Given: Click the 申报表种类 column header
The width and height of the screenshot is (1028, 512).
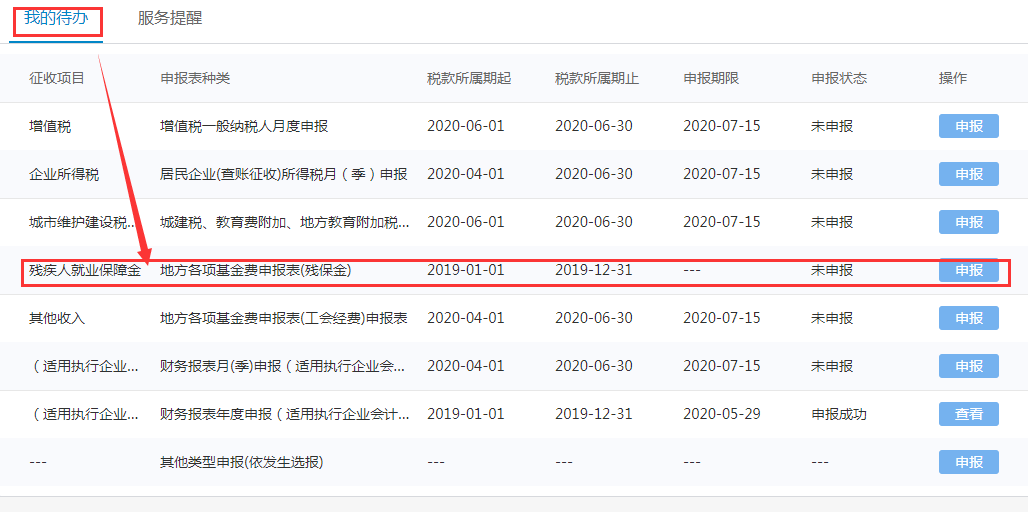Looking at the screenshot, I should tap(195, 78).
